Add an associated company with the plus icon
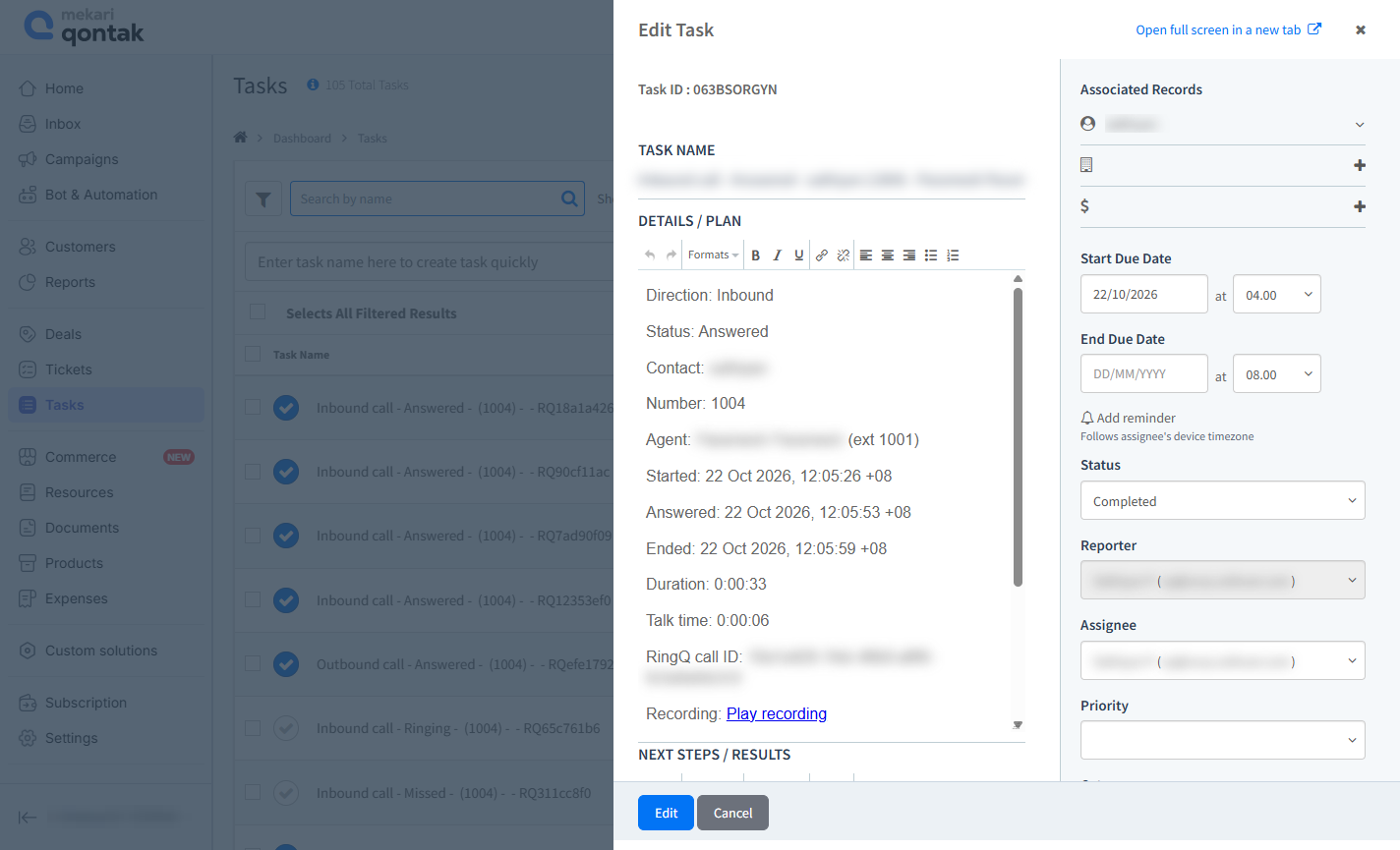Screen dimensions: 1400x850 (x=1360, y=165)
